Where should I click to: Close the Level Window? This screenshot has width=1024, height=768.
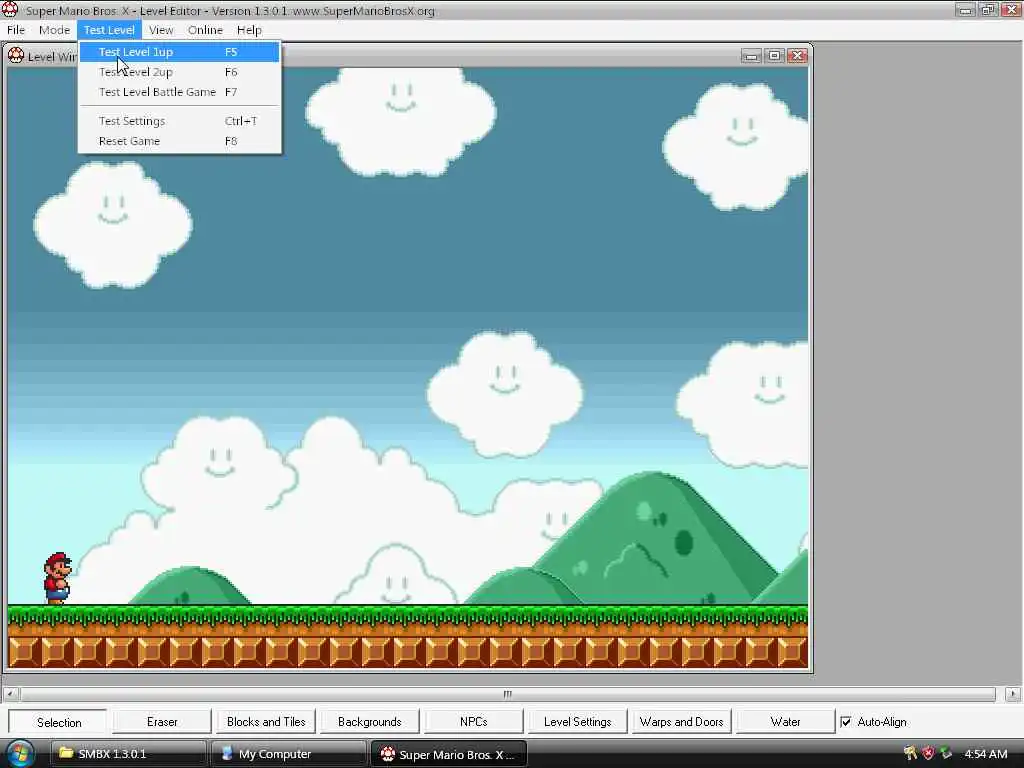(x=797, y=56)
